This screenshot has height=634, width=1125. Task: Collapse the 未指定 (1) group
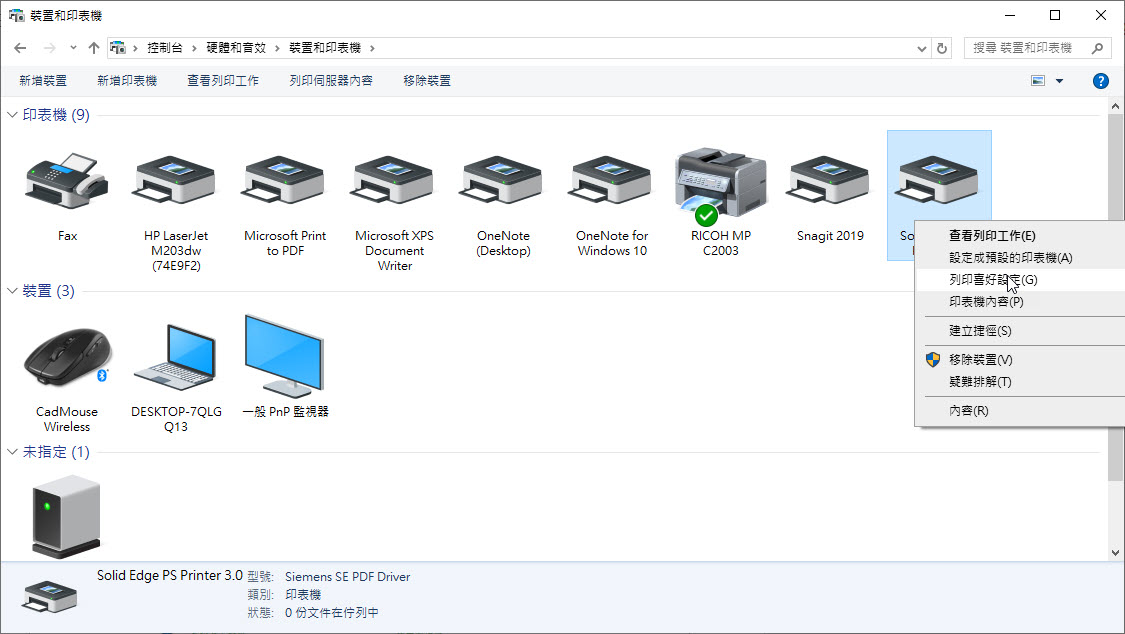[x=12, y=452]
